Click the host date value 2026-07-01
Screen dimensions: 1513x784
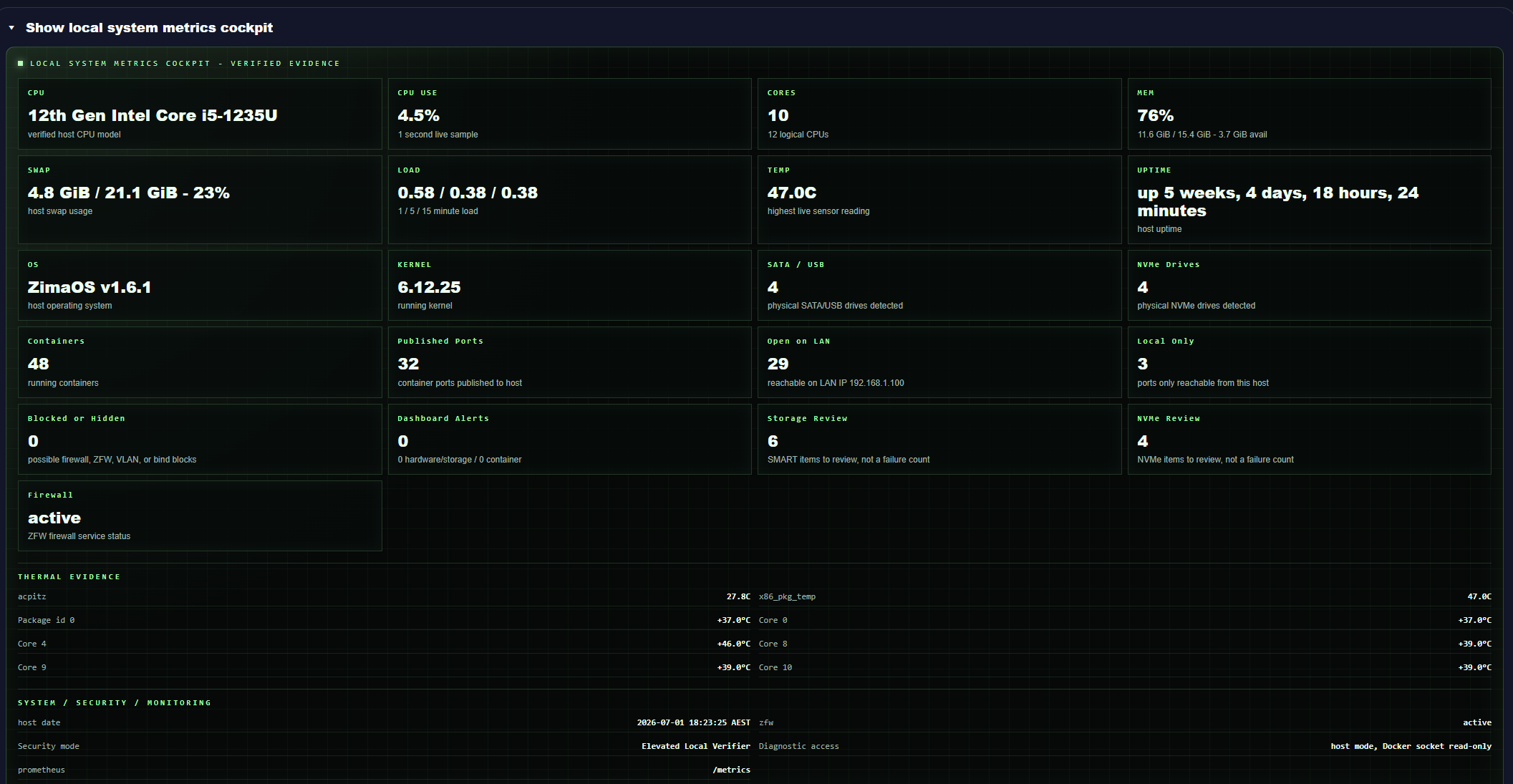tap(693, 722)
